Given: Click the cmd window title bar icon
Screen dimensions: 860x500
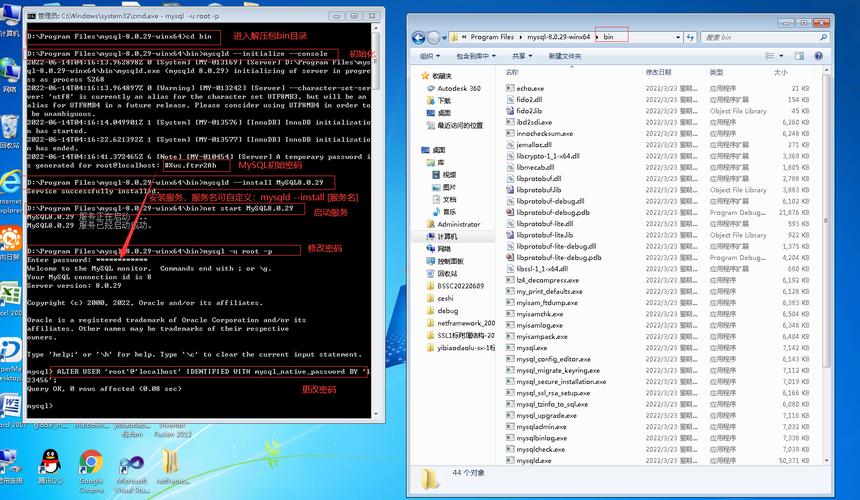Looking at the screenshot, I should (32, 16).
